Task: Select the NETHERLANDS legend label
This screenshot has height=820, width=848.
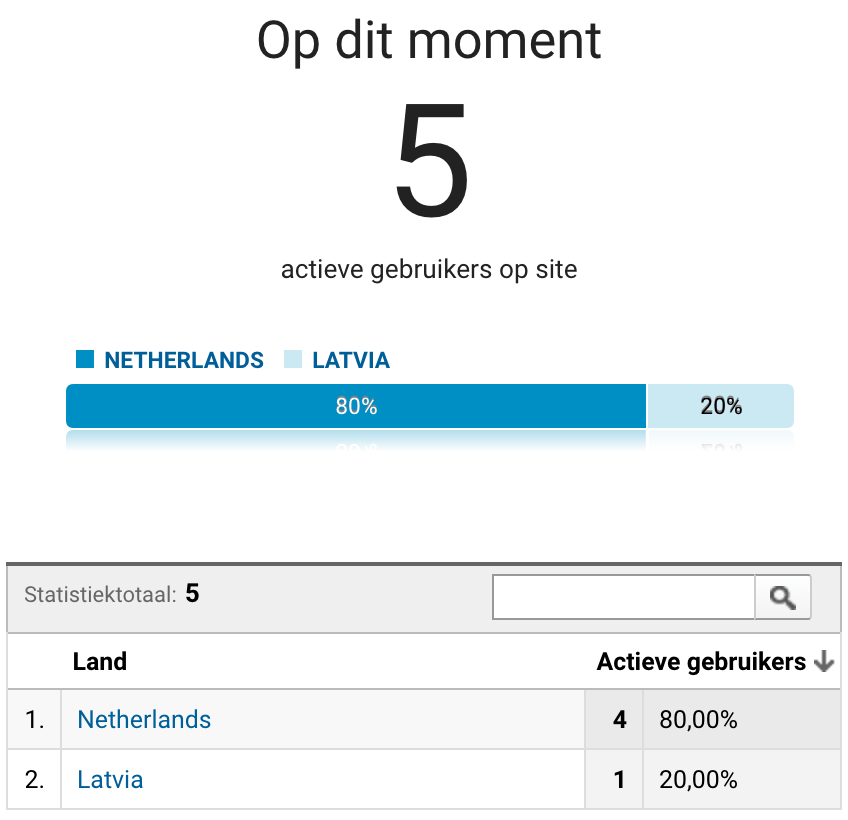Action: 184,360
